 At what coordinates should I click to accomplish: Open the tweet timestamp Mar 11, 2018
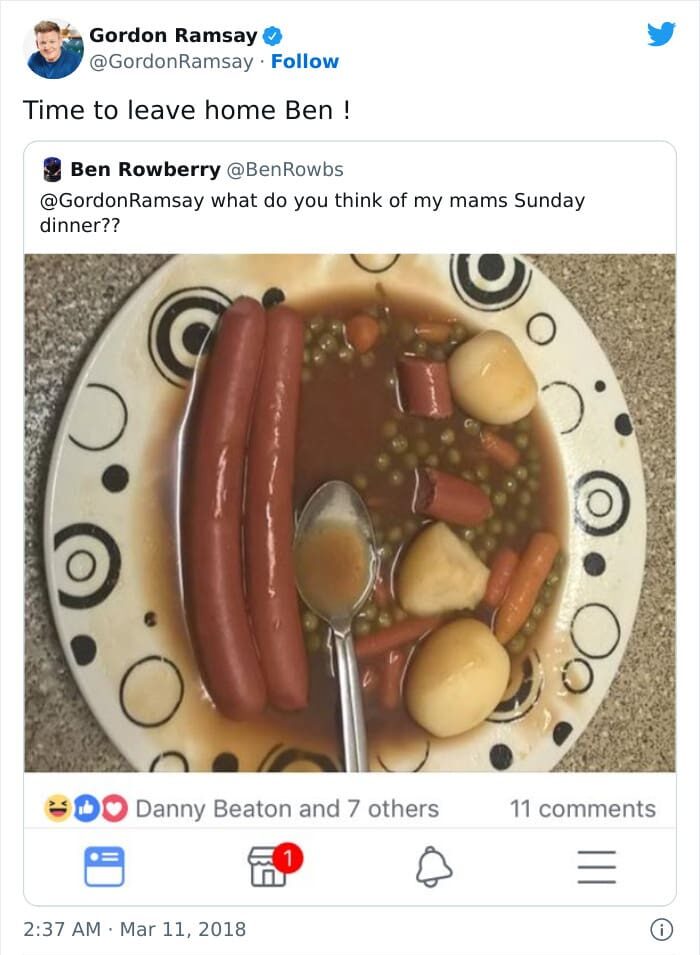point(134,929)
